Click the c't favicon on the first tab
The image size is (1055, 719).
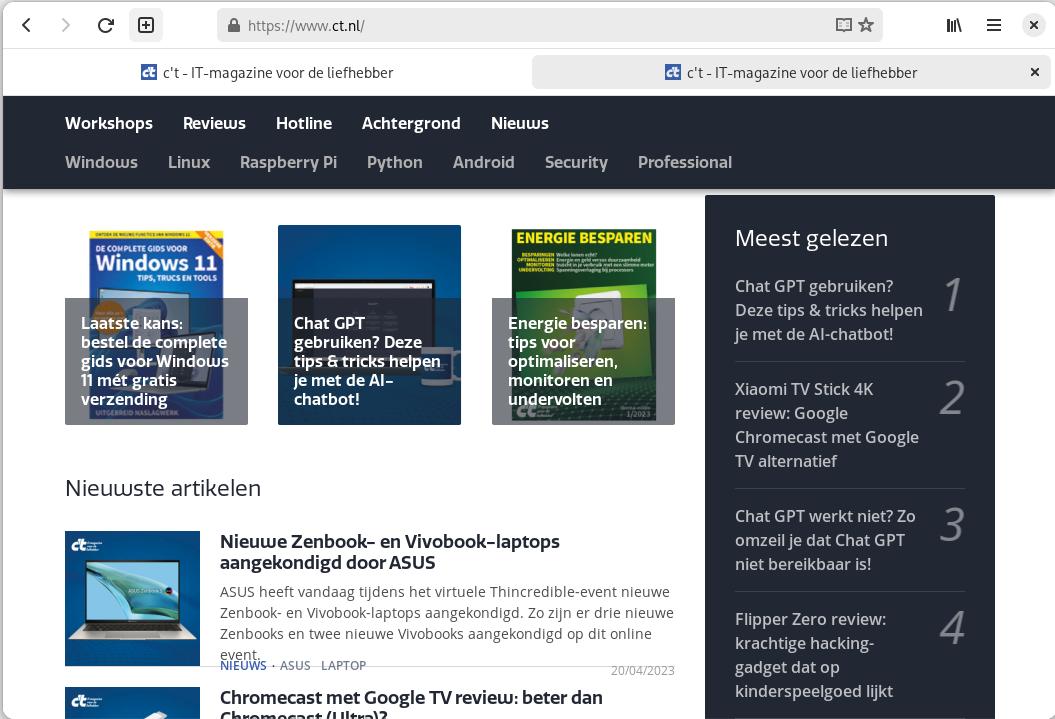point(149,72)
